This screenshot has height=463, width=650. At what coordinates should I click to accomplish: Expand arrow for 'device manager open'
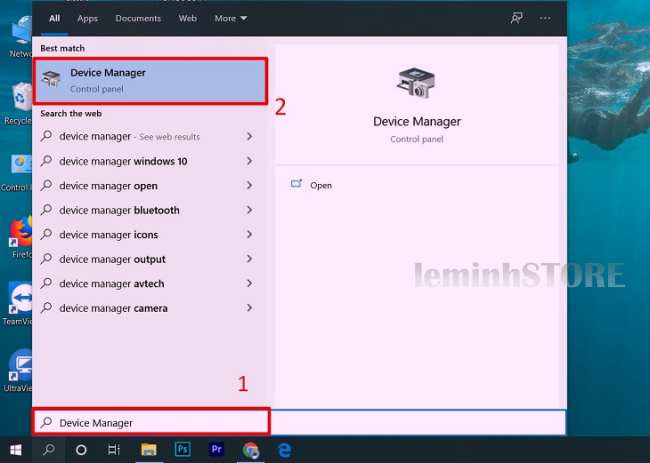click(x=249, y=185)
